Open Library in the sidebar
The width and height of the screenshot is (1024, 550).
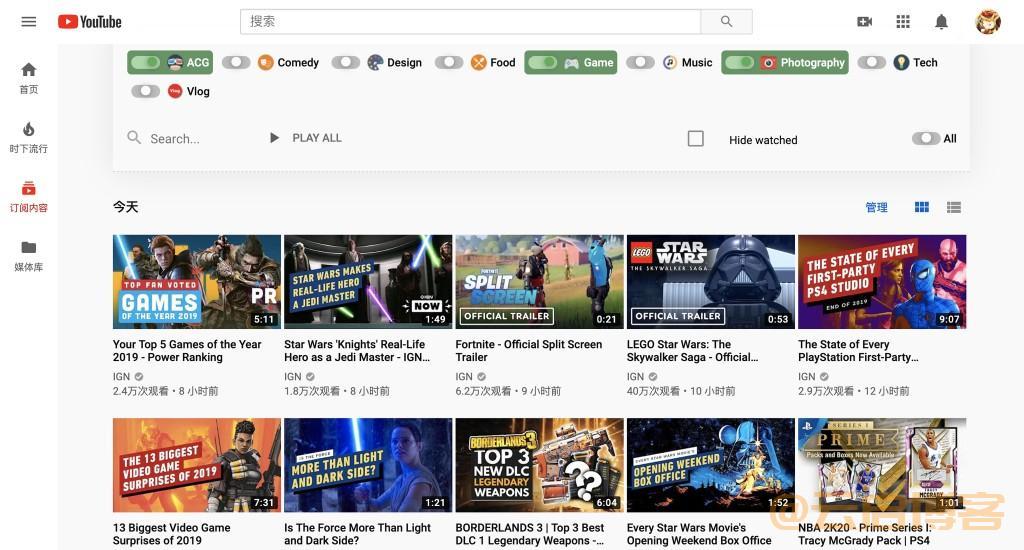tap(28, 255)
